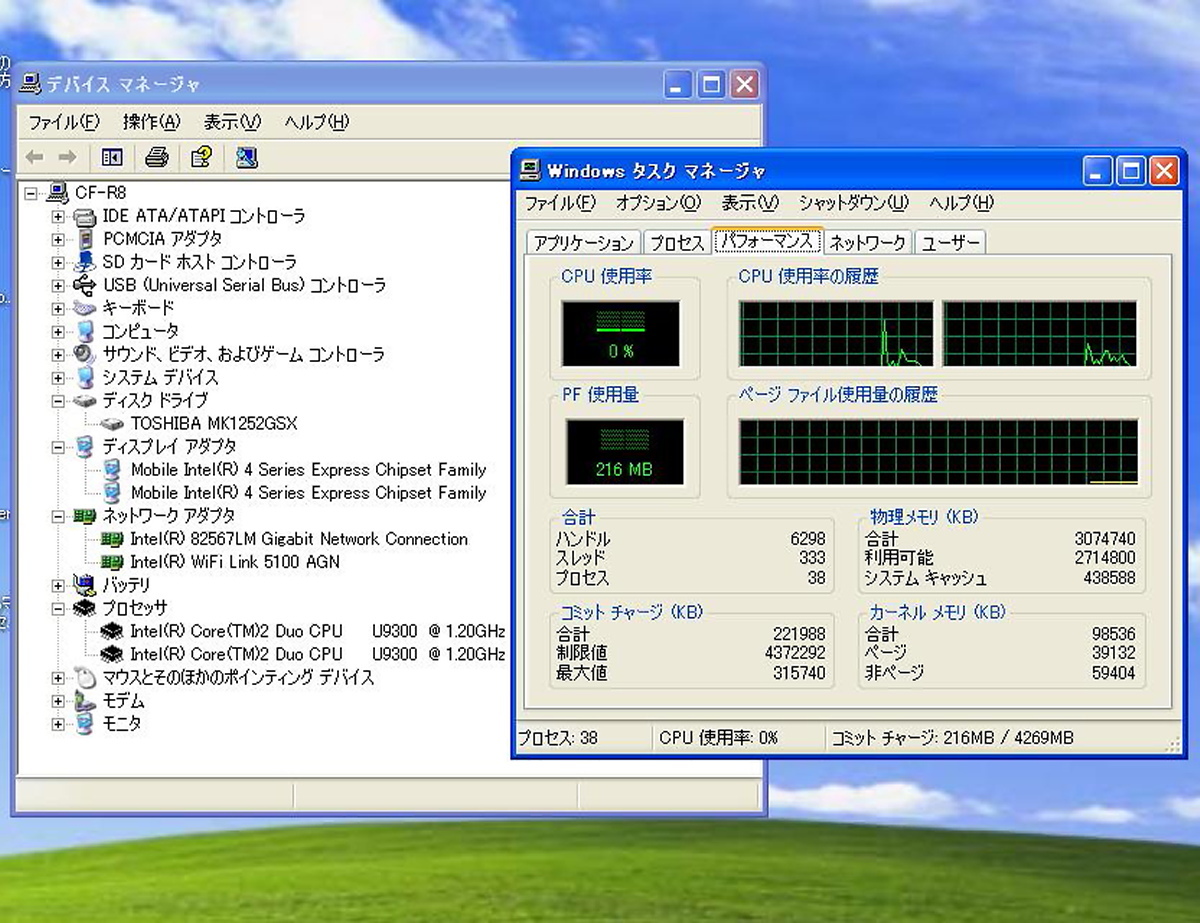Open the Device Manager 表示(V) menu
Viewport: 1200px width, 923px height.
point(232,122)
